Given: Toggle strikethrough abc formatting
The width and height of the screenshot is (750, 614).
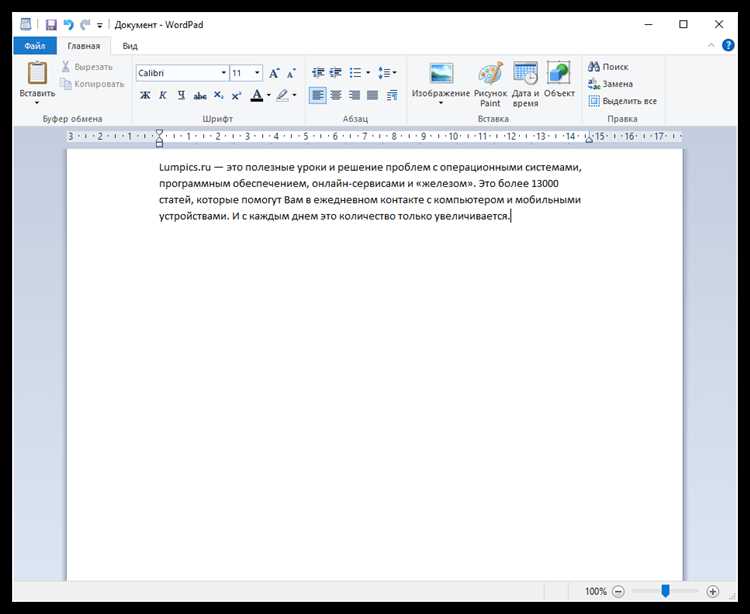Looking at the screenshot, I should pyautogui.click(x=199, y=96).
